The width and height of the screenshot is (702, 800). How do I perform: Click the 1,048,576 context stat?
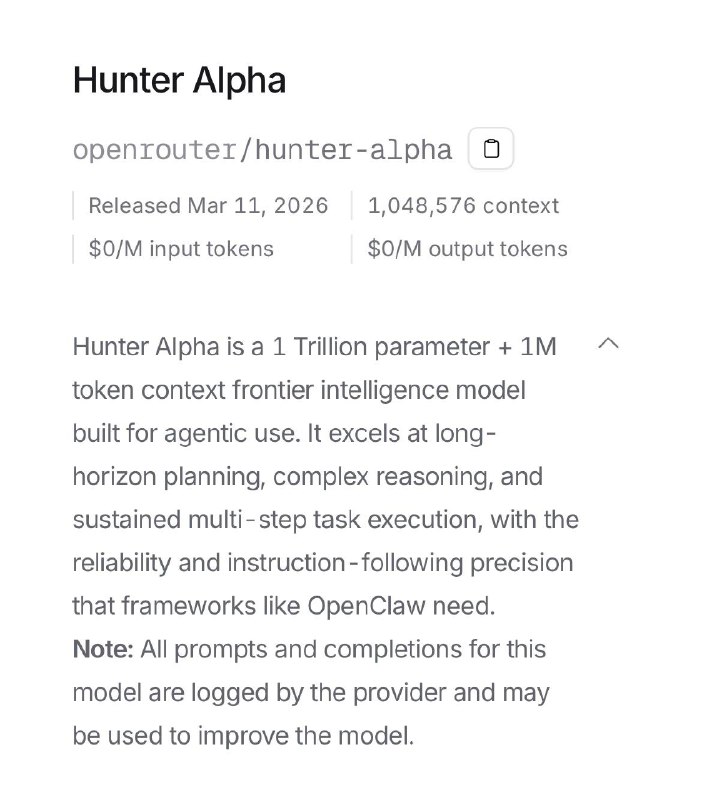[462, 205]
